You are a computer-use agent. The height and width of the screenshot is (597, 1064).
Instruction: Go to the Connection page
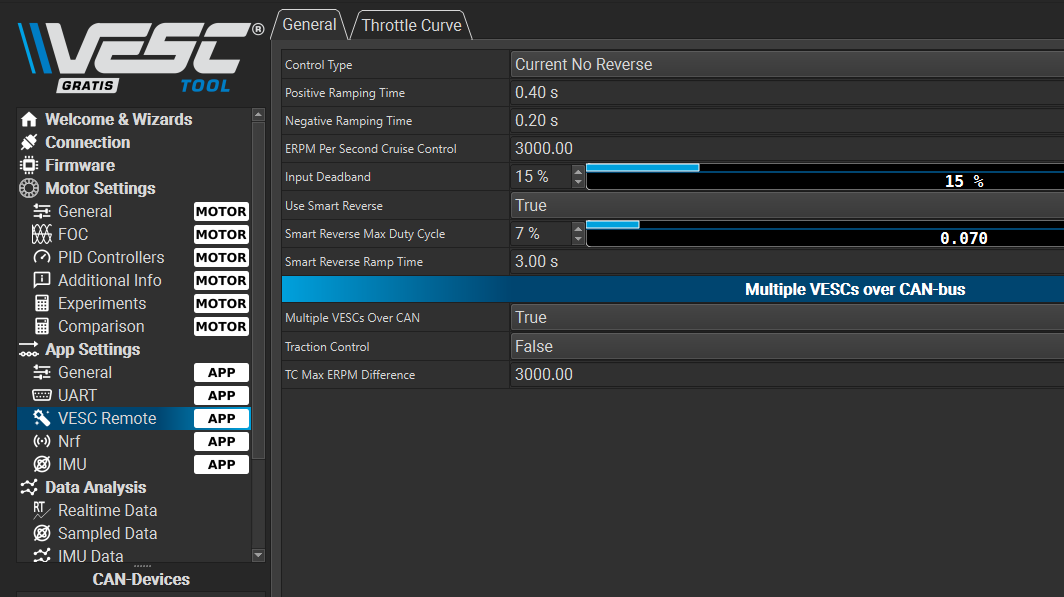click(88, 142)
